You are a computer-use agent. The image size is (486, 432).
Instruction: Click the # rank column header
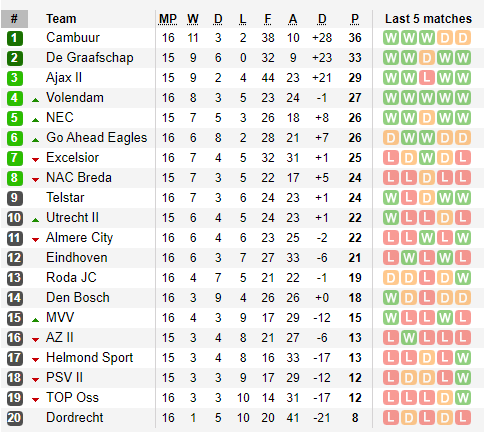click(x=14, y=19)
